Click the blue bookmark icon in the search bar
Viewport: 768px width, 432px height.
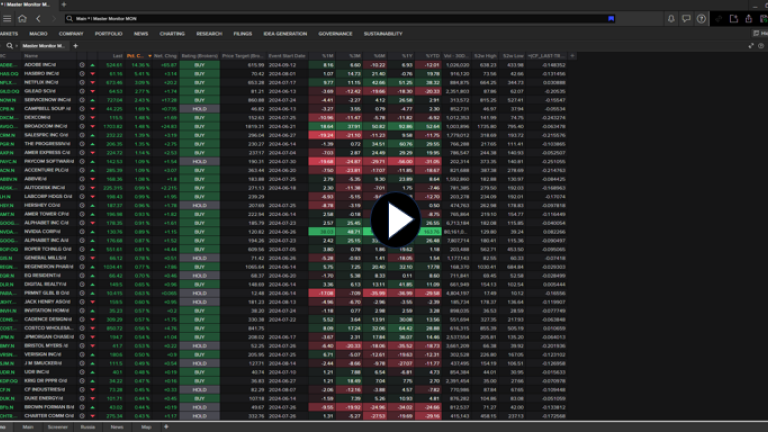coord(610,19)
